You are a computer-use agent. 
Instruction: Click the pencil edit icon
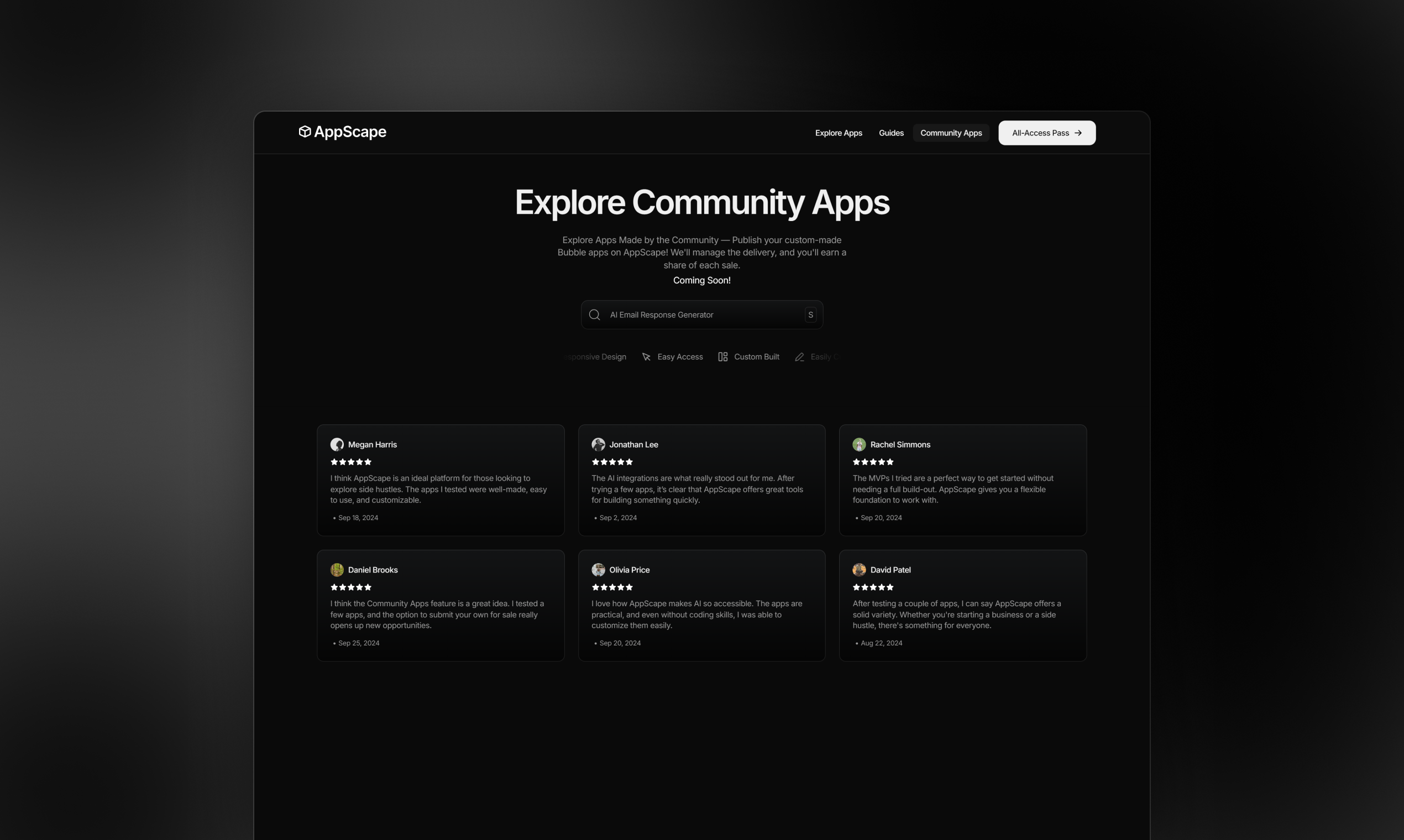point(799,356)
